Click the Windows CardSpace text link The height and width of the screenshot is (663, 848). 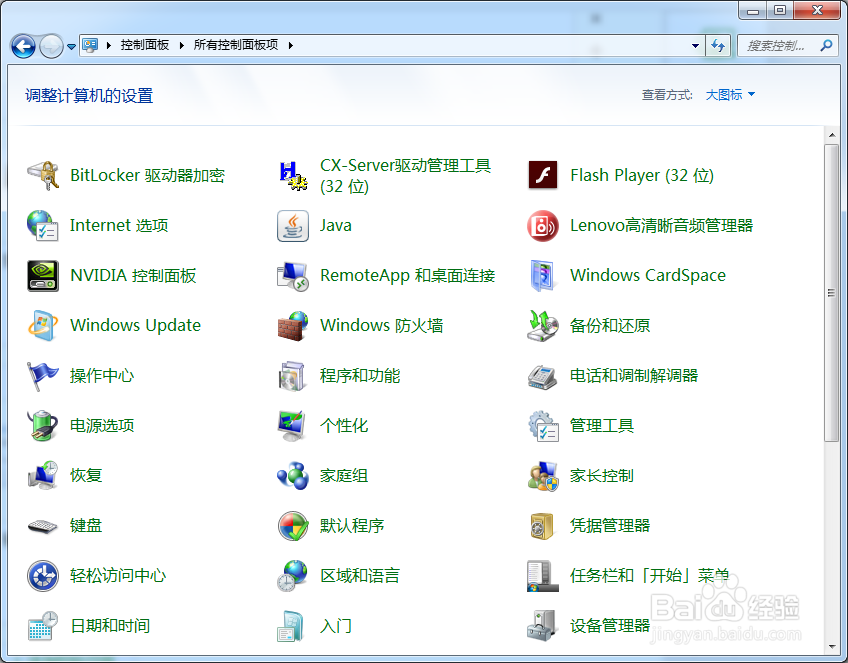click(648, 275)
